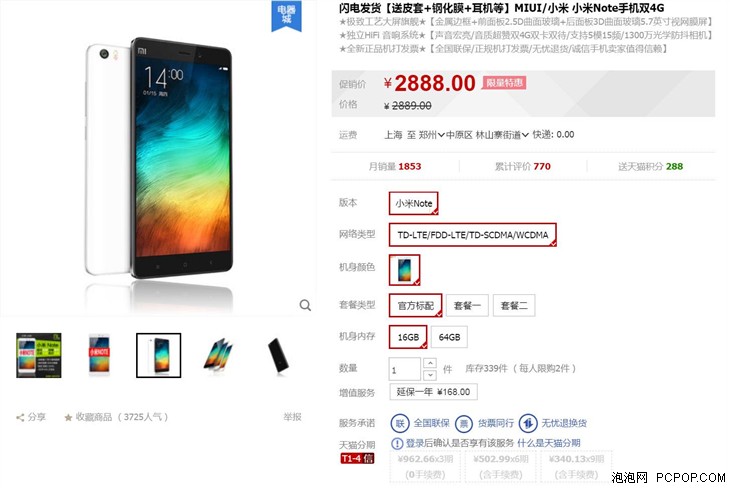730x488 pixels.
Task: Open the 月销量 1853 sales tab
Action: pyautogui.click(x=395, y=166)
